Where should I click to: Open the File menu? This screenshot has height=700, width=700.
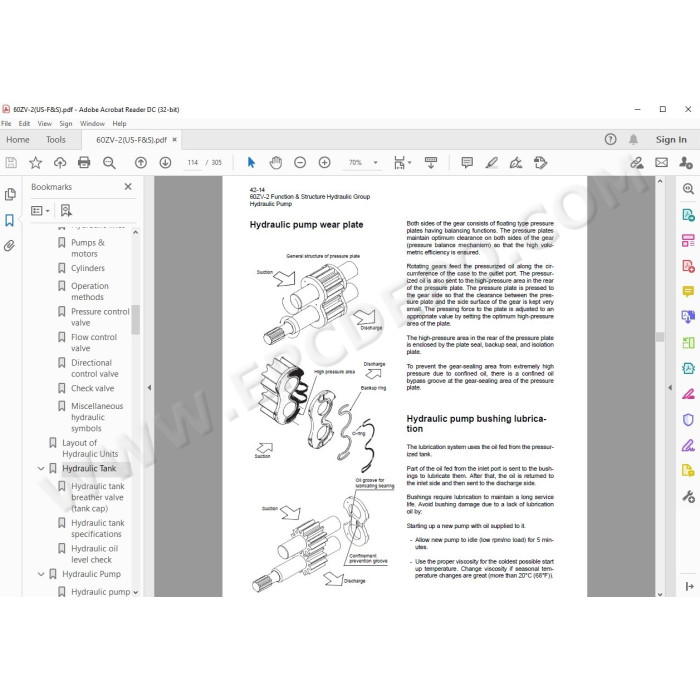[x=6, y=124]
